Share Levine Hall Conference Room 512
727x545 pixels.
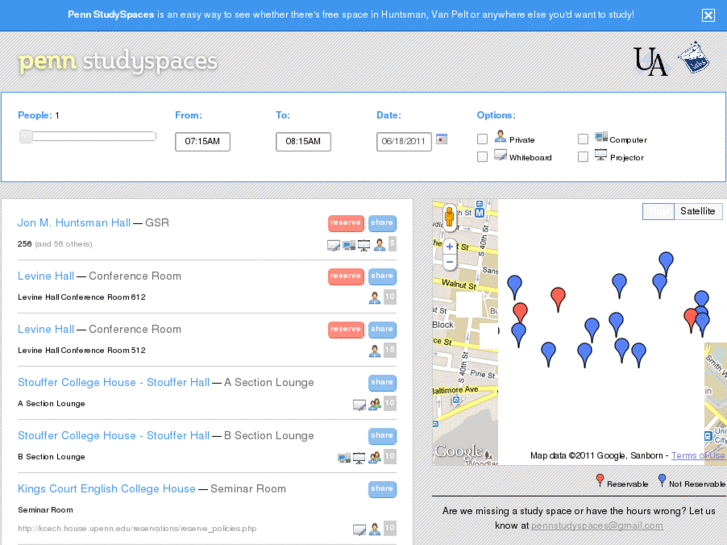click(x=382, y=329)
